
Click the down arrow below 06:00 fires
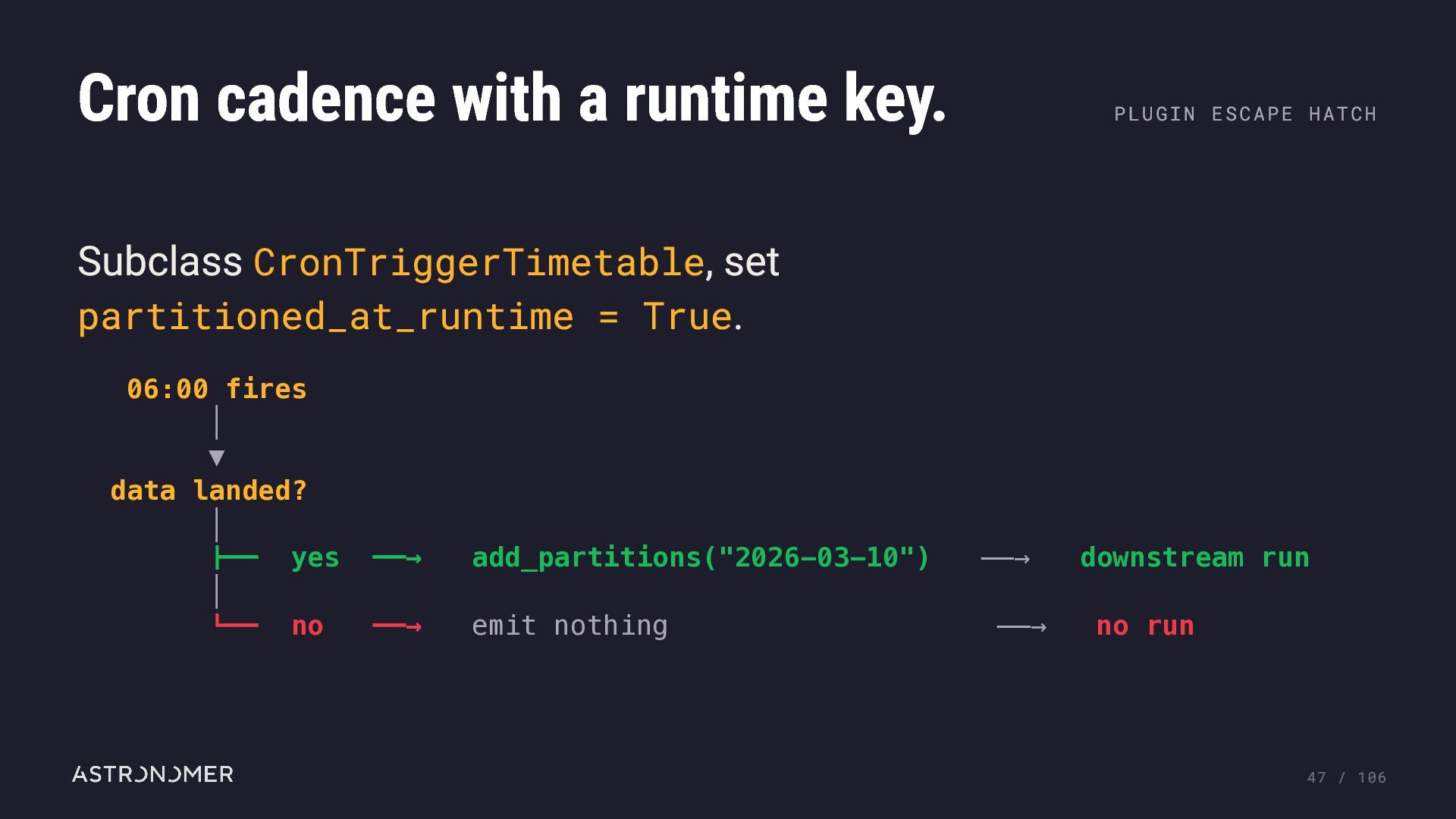point(217,457)
